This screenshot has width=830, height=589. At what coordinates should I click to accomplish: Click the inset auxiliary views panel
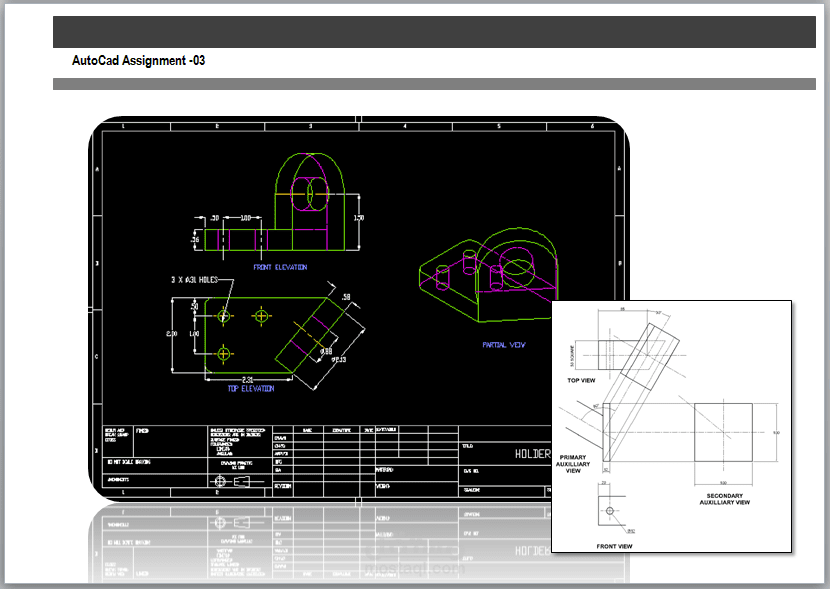(x=672, y=425)
